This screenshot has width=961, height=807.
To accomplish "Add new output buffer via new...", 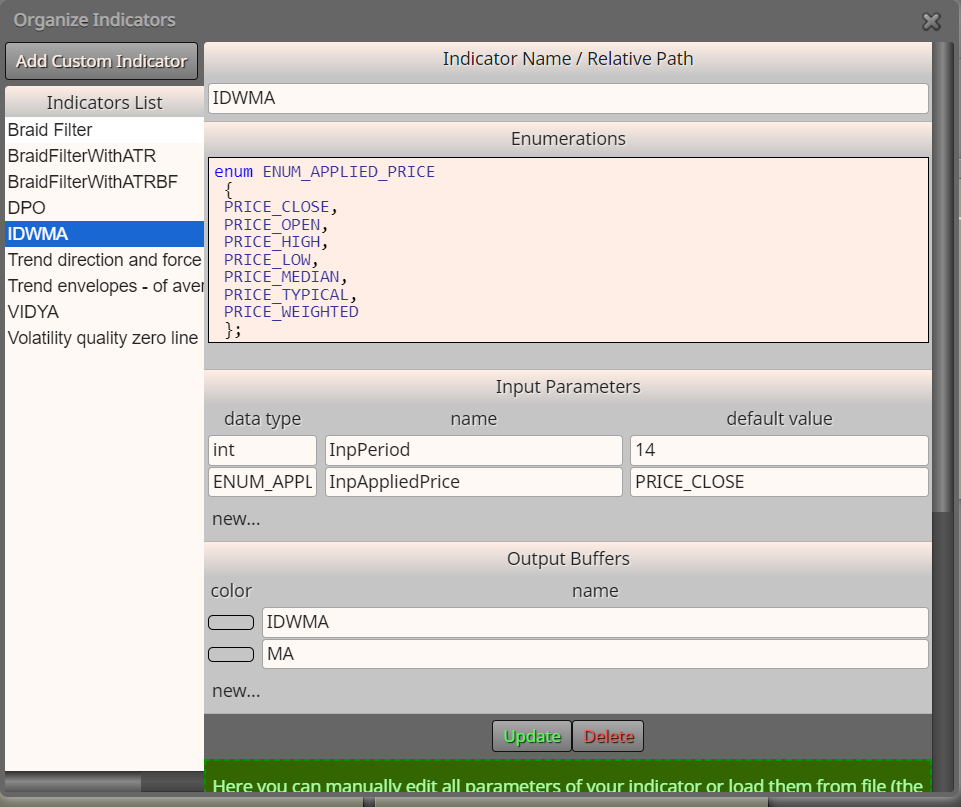I will (x=236, y=691).
